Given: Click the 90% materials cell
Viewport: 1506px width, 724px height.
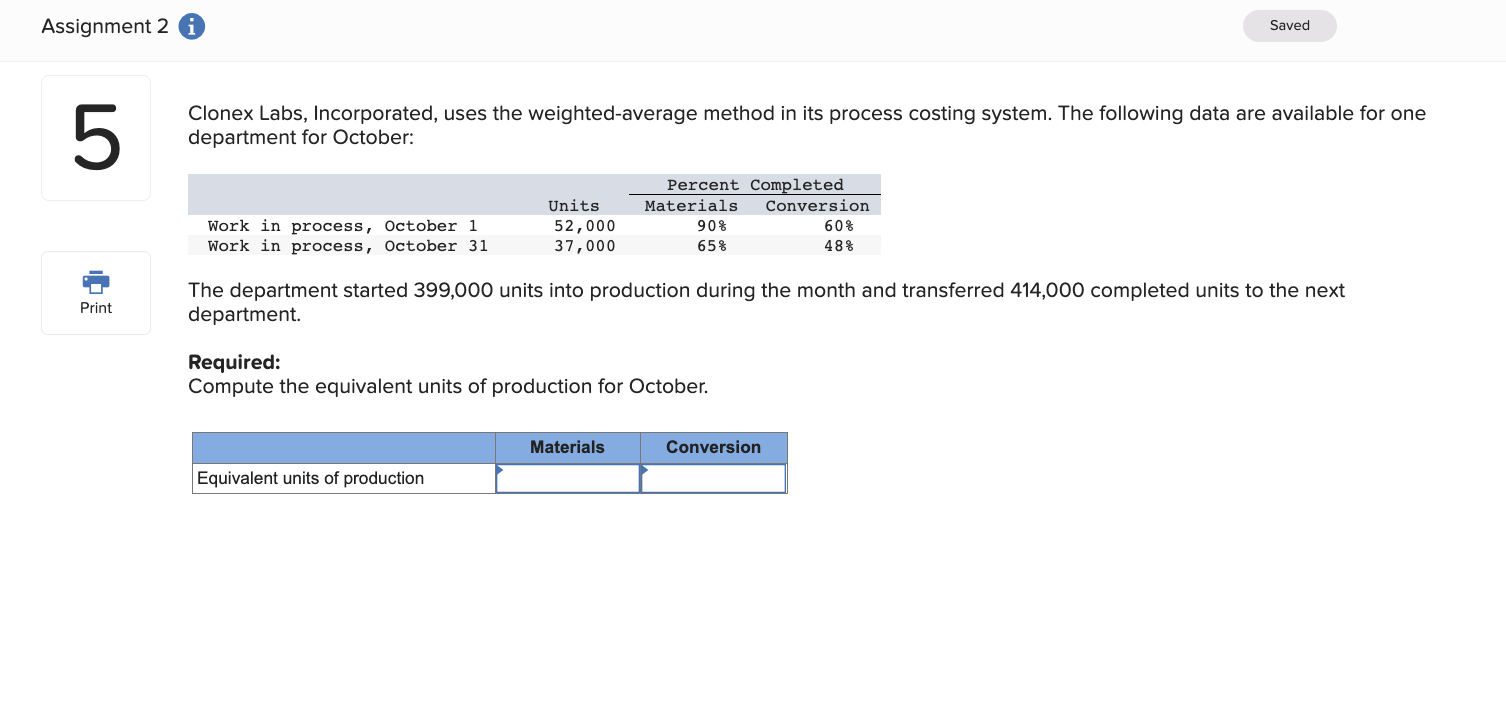Looking at the screenshot, I should coord(711,226).
